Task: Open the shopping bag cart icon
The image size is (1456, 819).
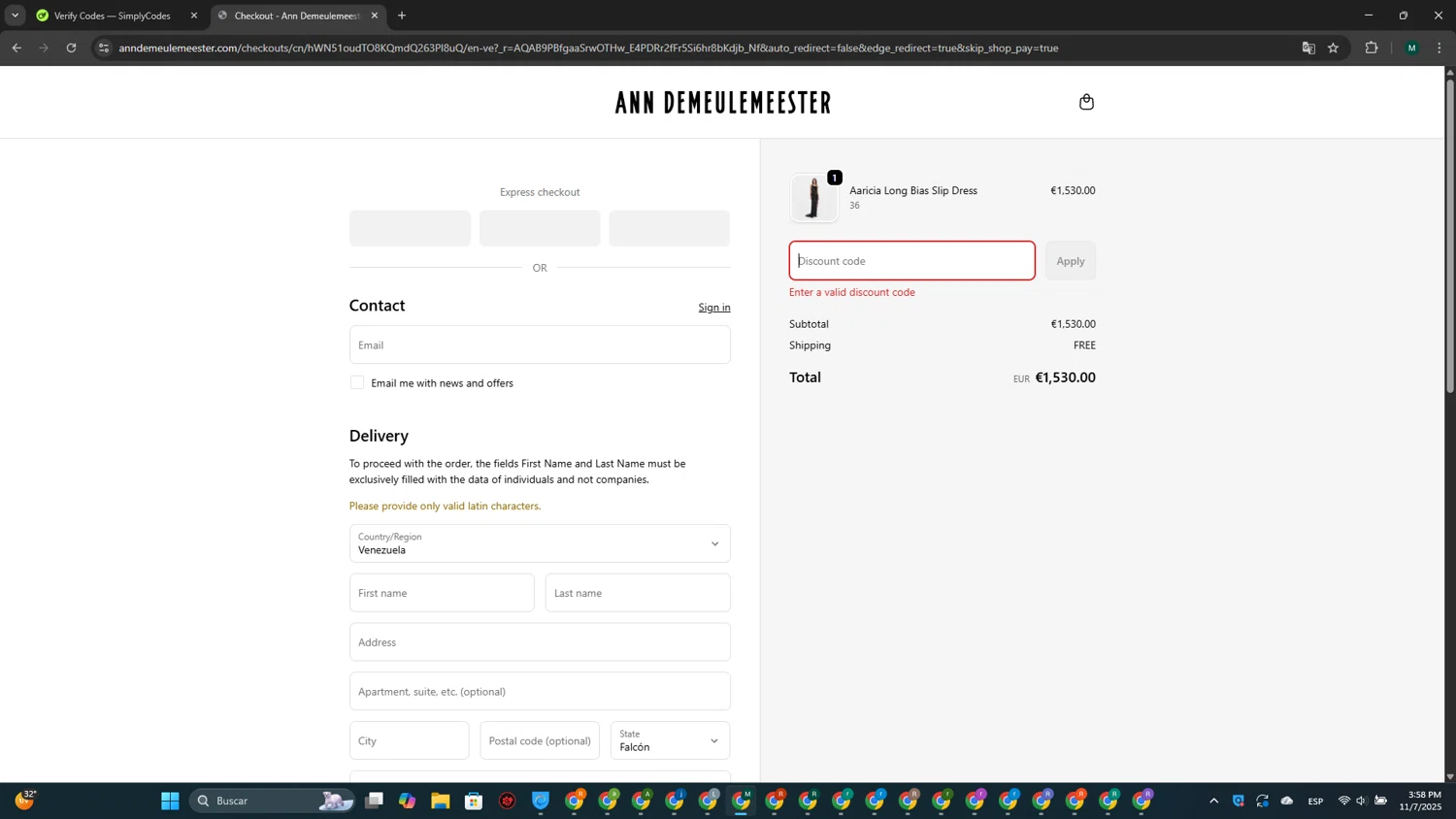Action: coord(1086,102)
